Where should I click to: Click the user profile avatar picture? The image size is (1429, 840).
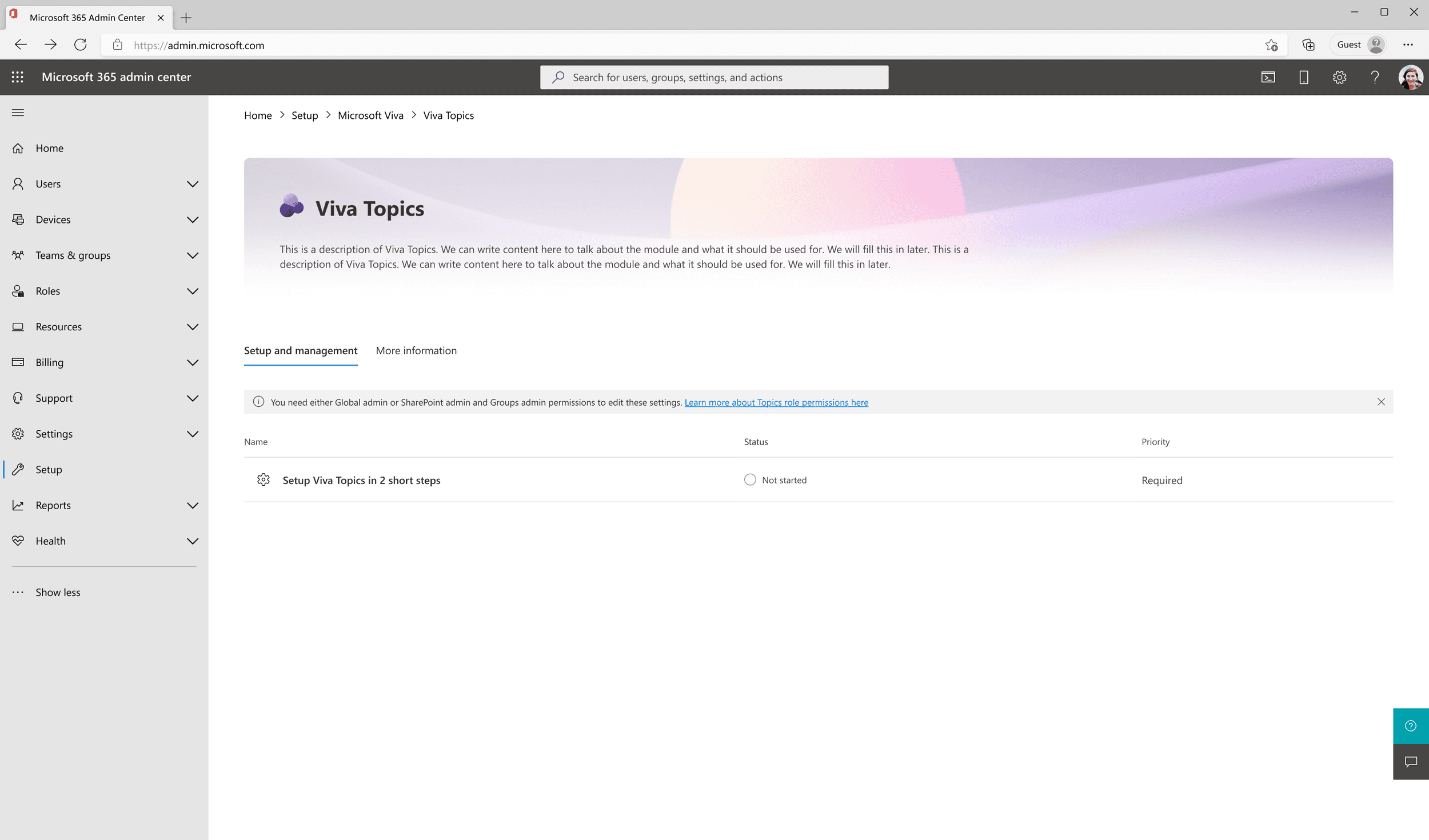point(1410,77)
